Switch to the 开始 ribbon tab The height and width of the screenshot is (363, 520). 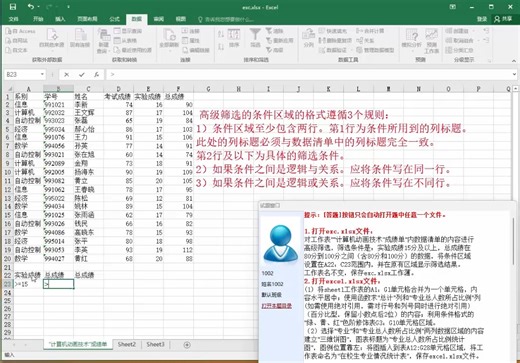38,19
